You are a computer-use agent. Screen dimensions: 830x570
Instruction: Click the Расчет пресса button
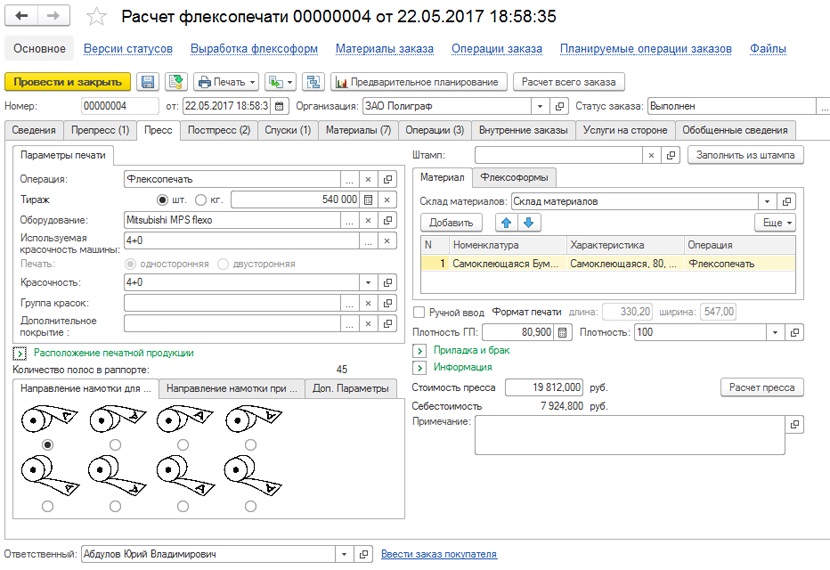[762, 387]
